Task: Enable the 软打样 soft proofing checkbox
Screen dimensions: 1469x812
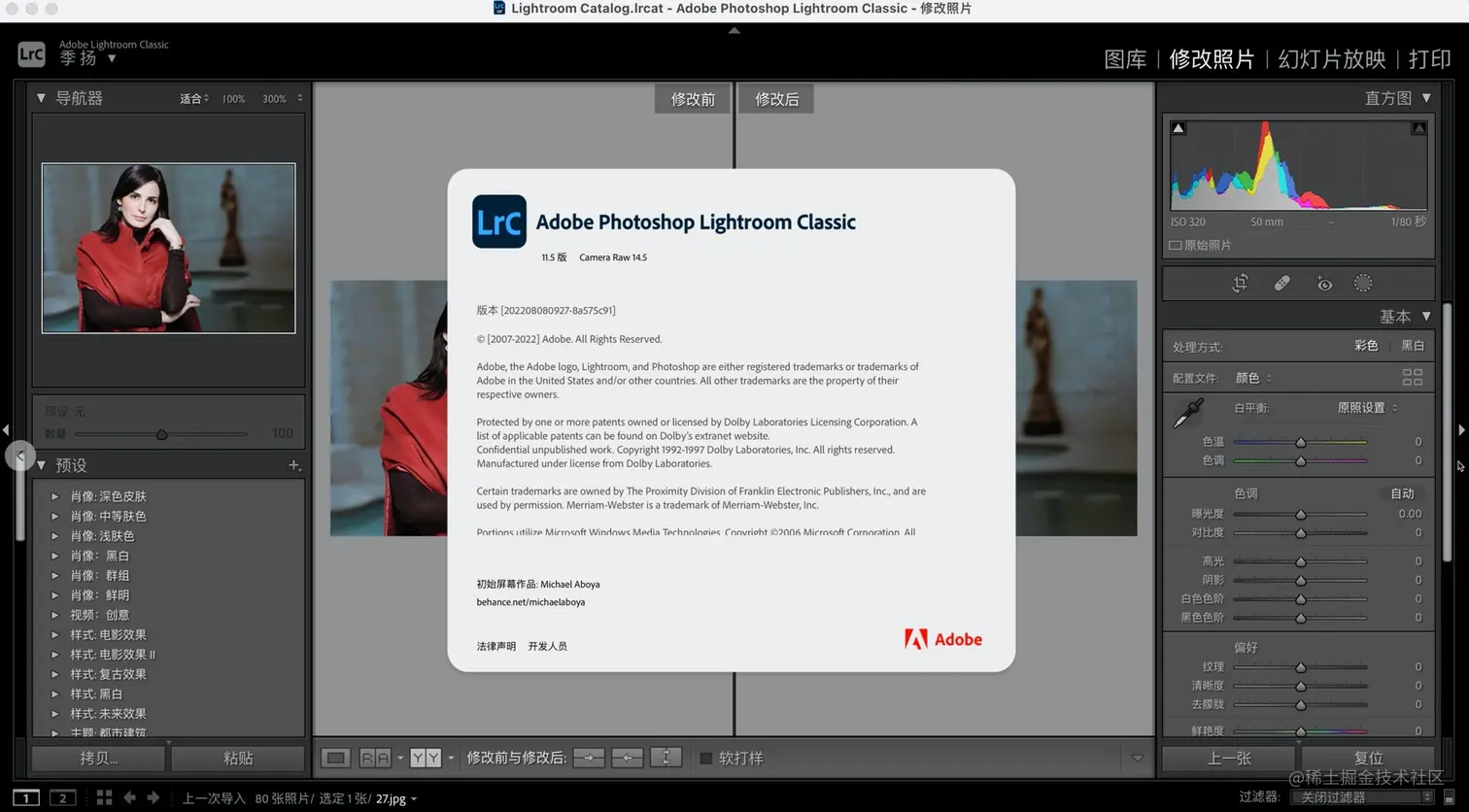Action: point(706,758)
